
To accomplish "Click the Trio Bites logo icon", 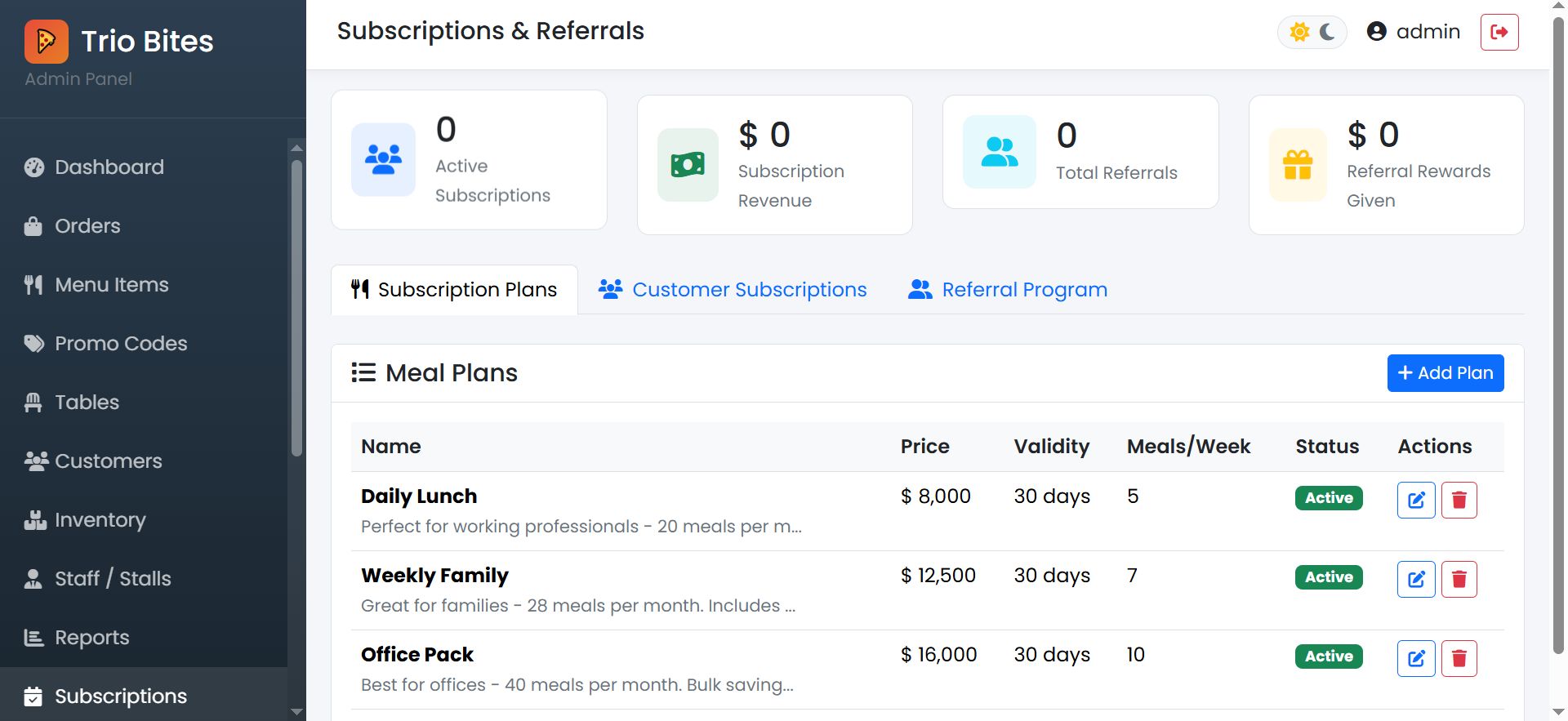I will point(47,42).
